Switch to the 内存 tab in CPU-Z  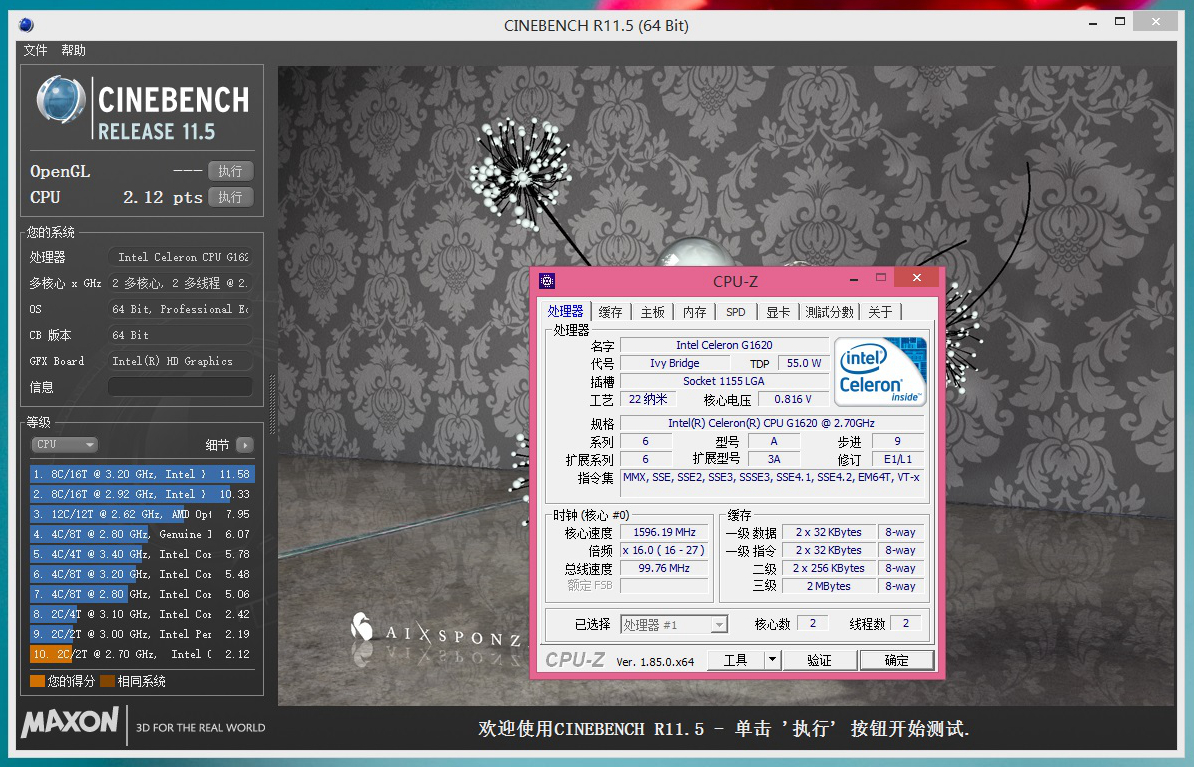pos(694,312)
